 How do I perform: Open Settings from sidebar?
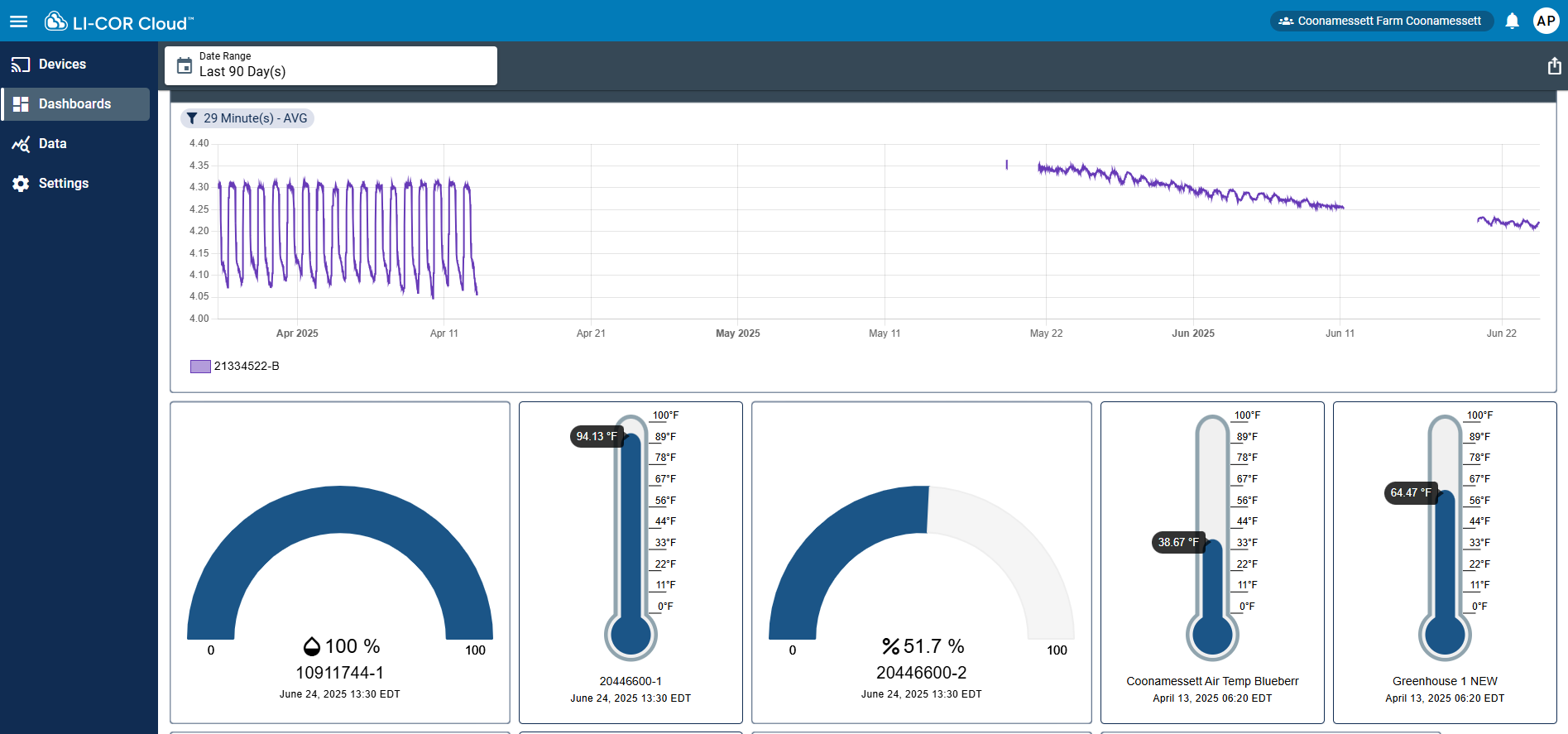(75, 184)
